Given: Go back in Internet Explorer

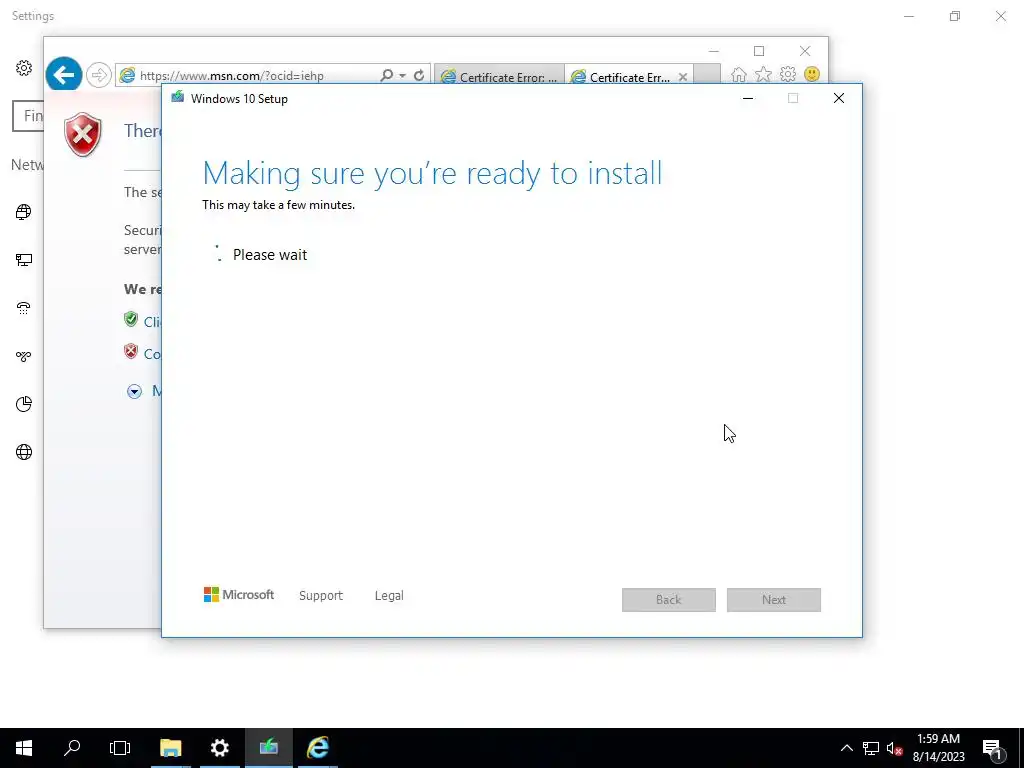Looking at the screenshot, I should pyautogui.click(x=63, y=75).
